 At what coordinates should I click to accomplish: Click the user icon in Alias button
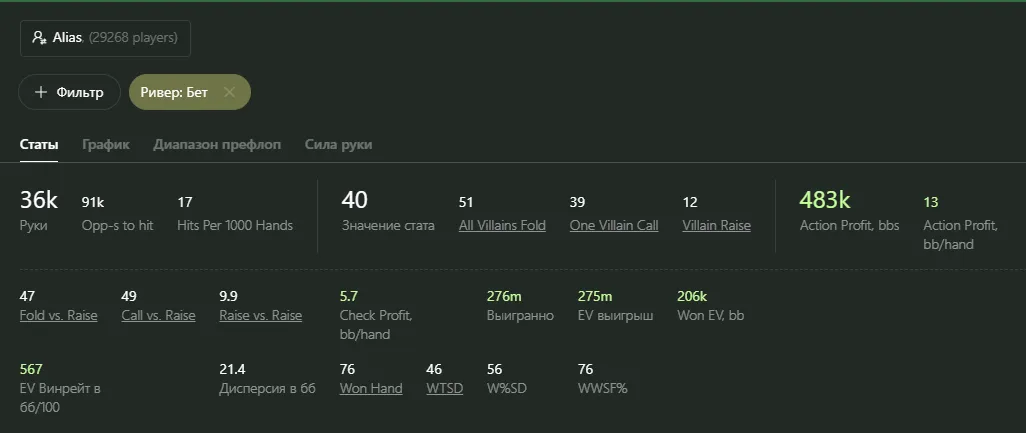[x=39, y=38]
